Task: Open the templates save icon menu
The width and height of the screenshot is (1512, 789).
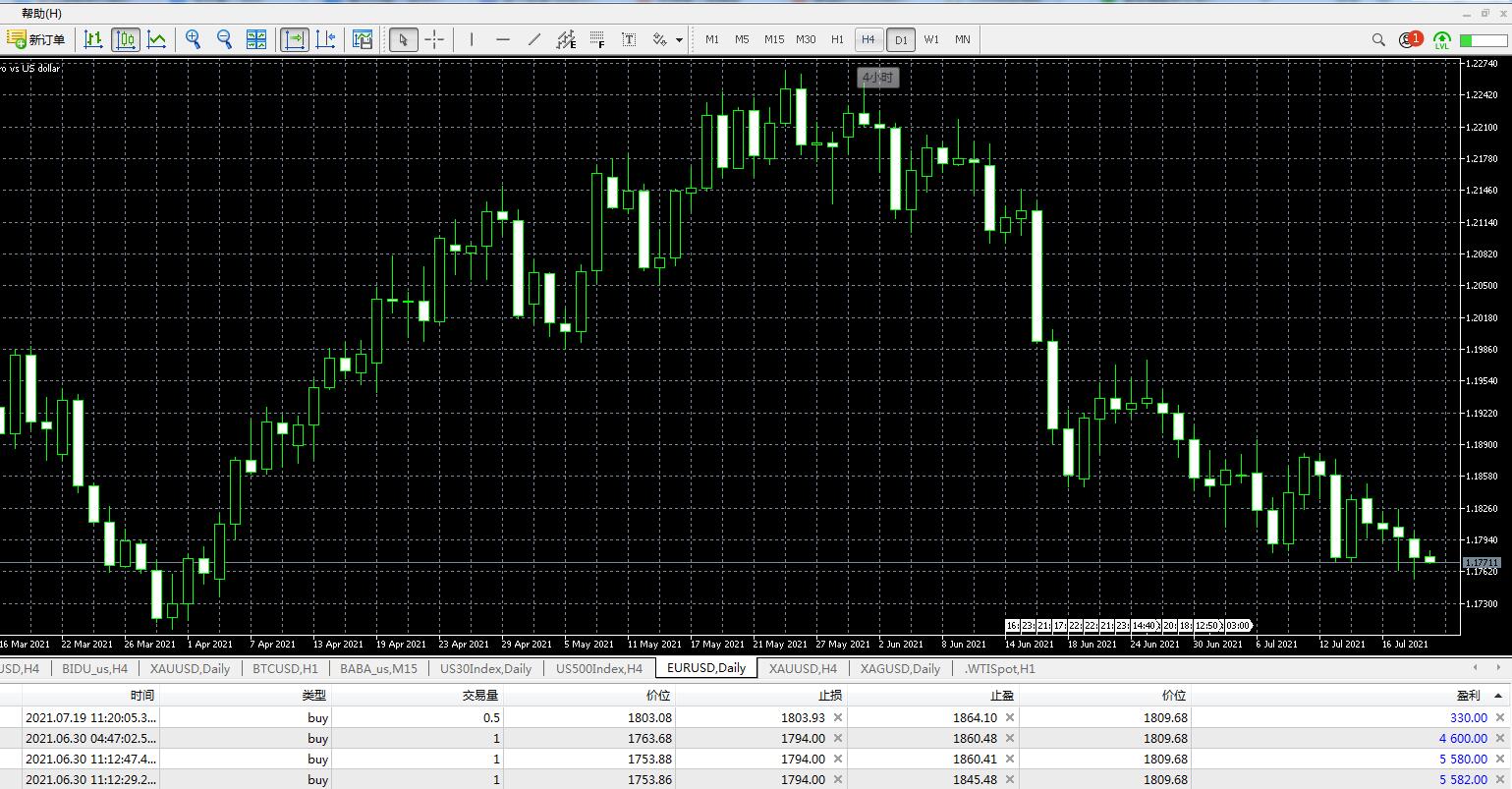Action: [x=363, y=39]
